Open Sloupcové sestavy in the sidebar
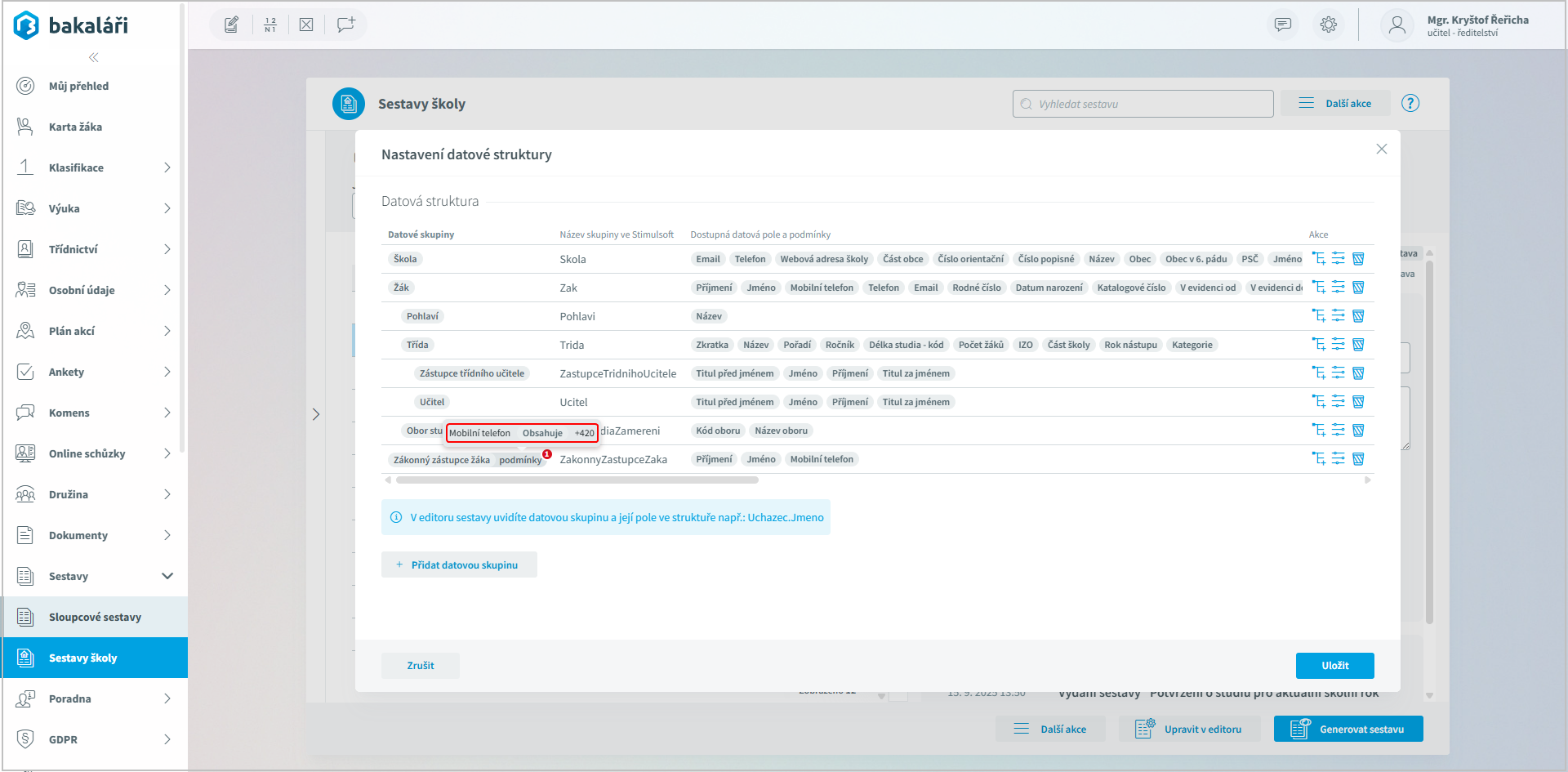This screenshot has width=1568, height=772. click(x=95, y=617)
